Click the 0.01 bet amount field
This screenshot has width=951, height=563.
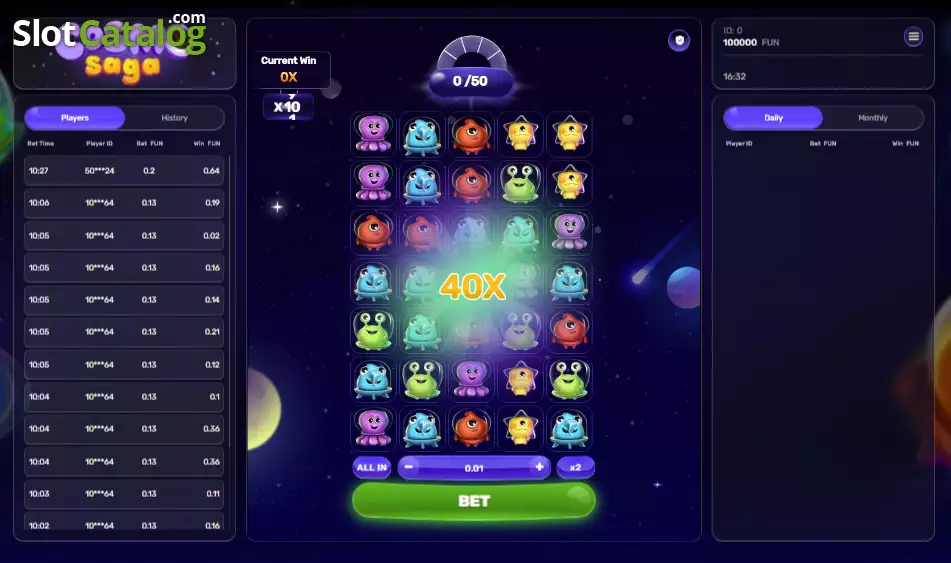(x=474, y=468)
